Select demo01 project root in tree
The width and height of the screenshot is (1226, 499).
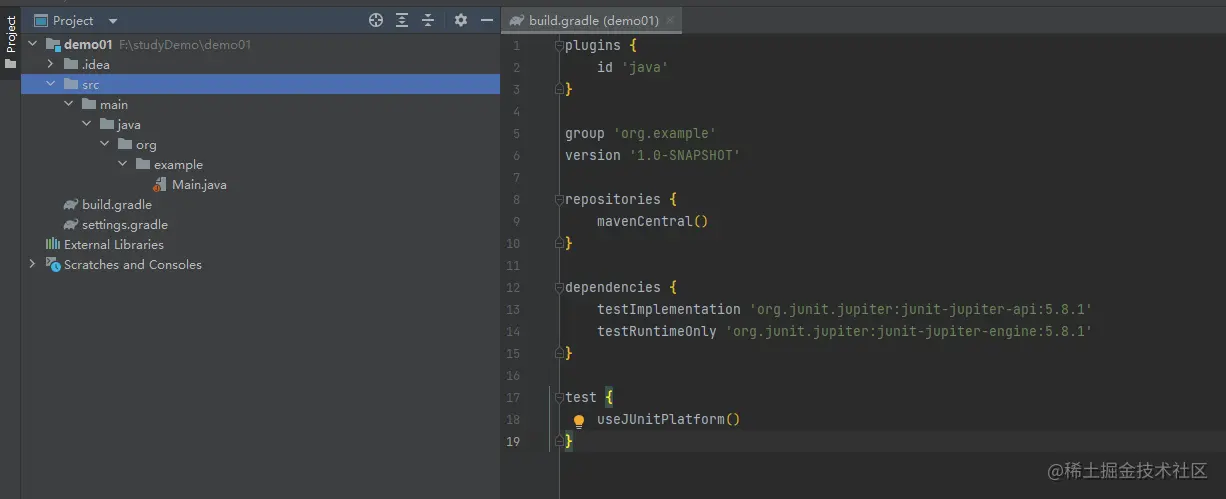tap(87, 45)
